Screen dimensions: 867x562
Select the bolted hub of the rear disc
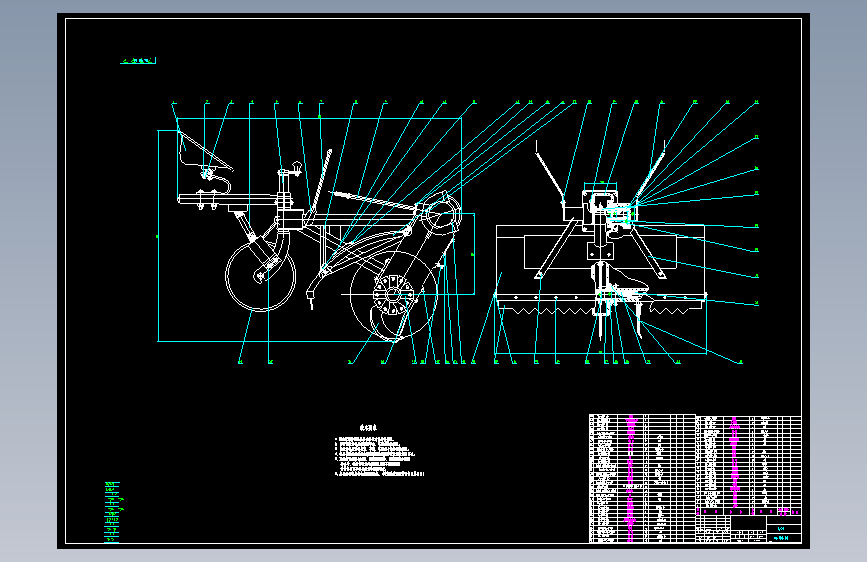(393, 294)
